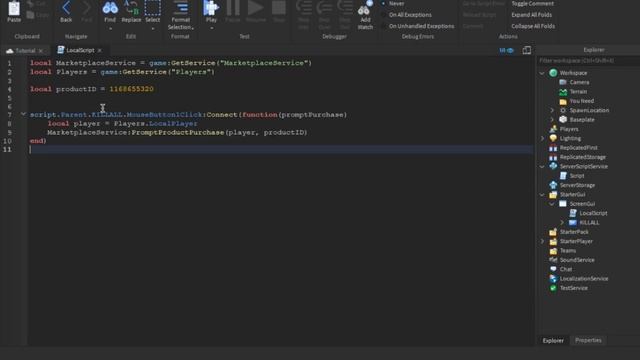Screen dimensions: 640x360
Task: Close the Tutorial tab
Action: pos(40,51)
